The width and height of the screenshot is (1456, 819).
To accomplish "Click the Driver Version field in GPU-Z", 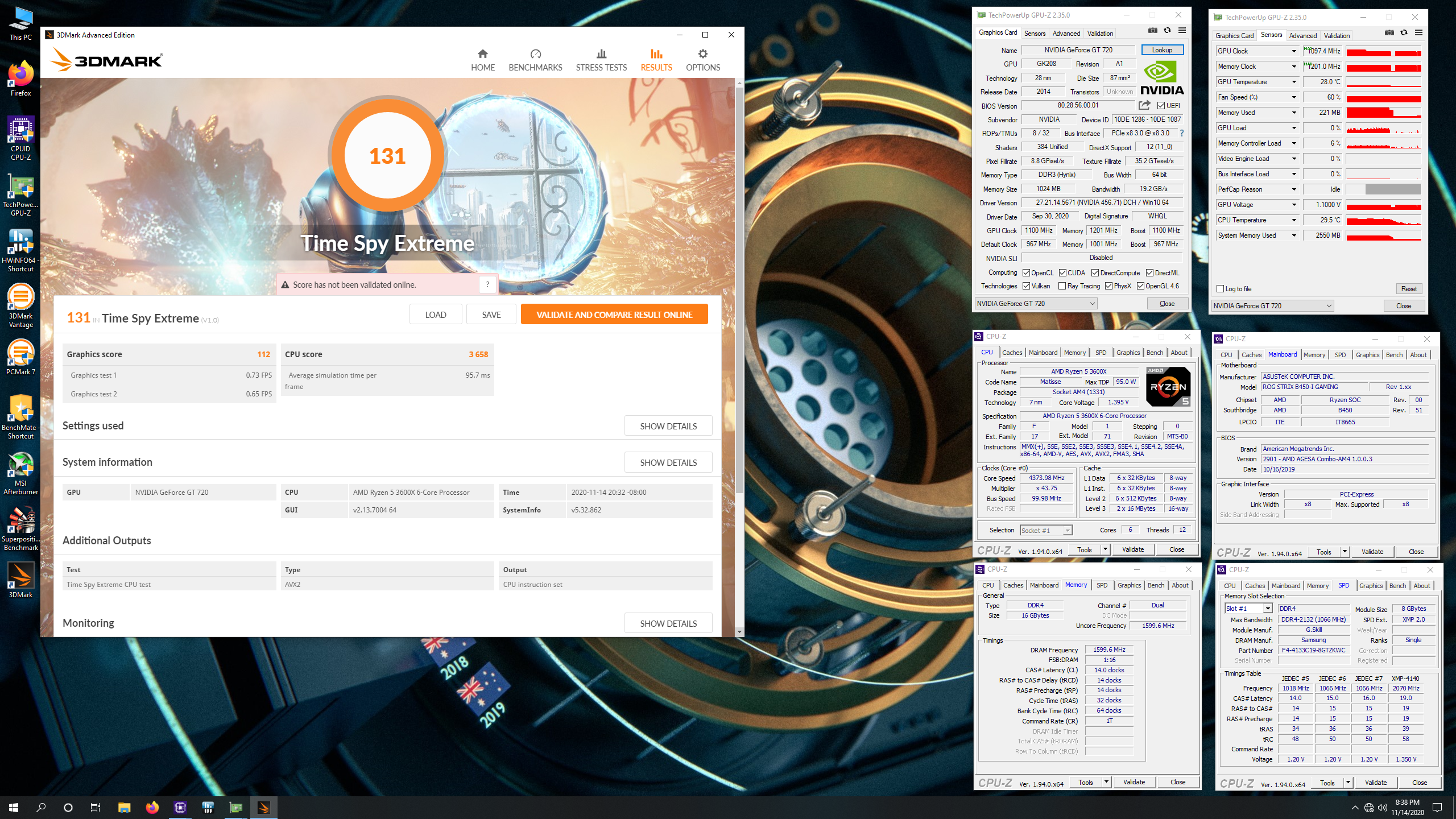I will (1102, 203).
